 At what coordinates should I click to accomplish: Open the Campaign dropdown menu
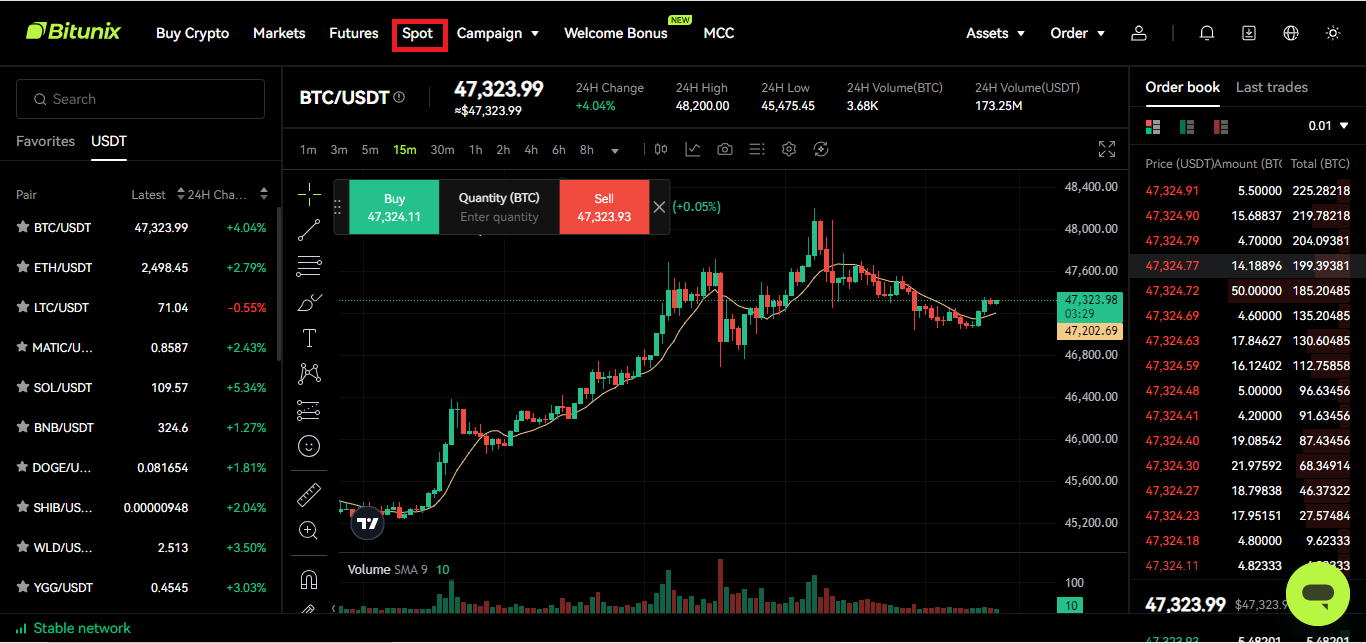498,33
